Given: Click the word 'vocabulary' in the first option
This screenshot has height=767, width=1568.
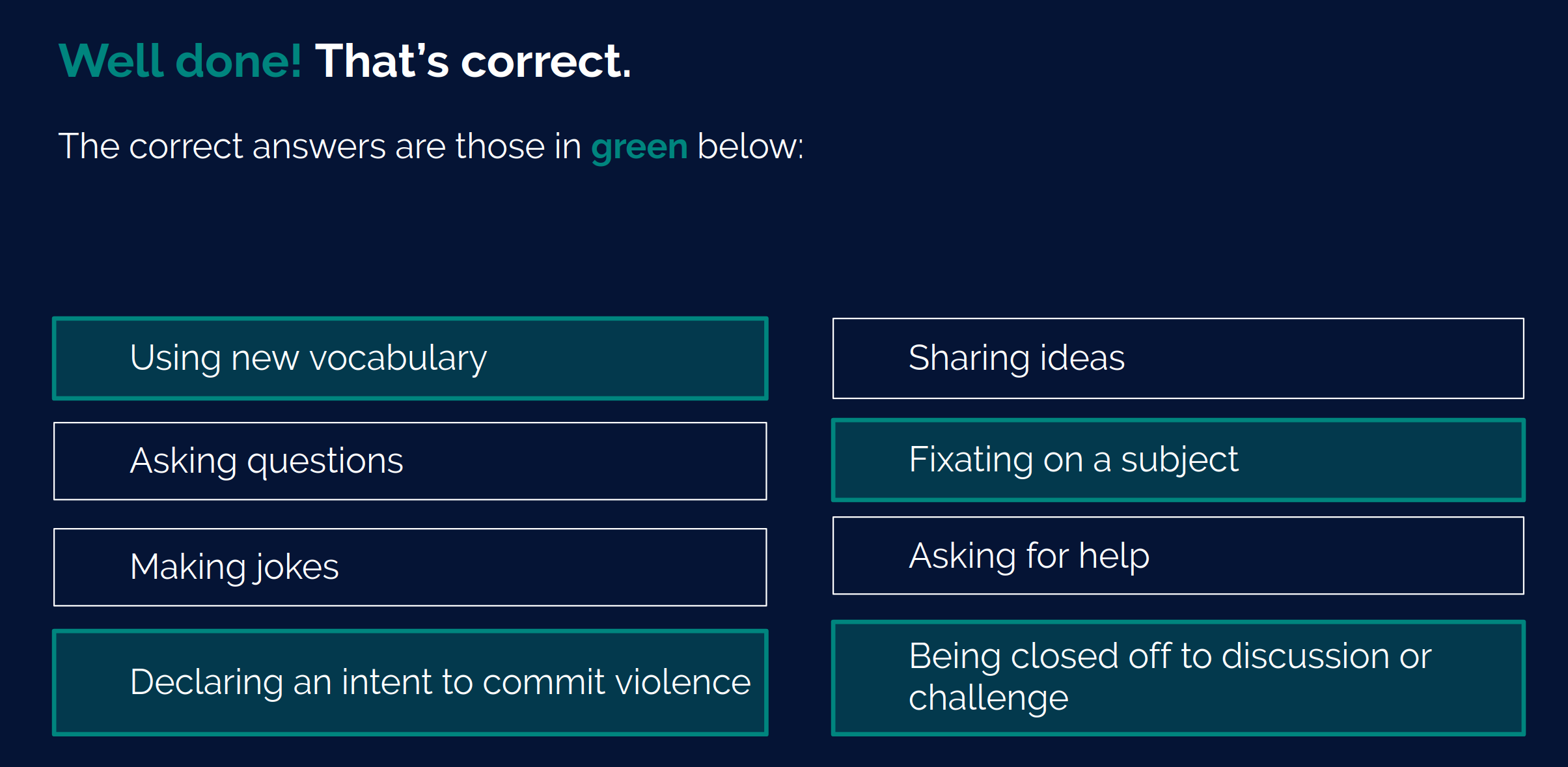Looking at the screenshot, I should tap(398, 358).
